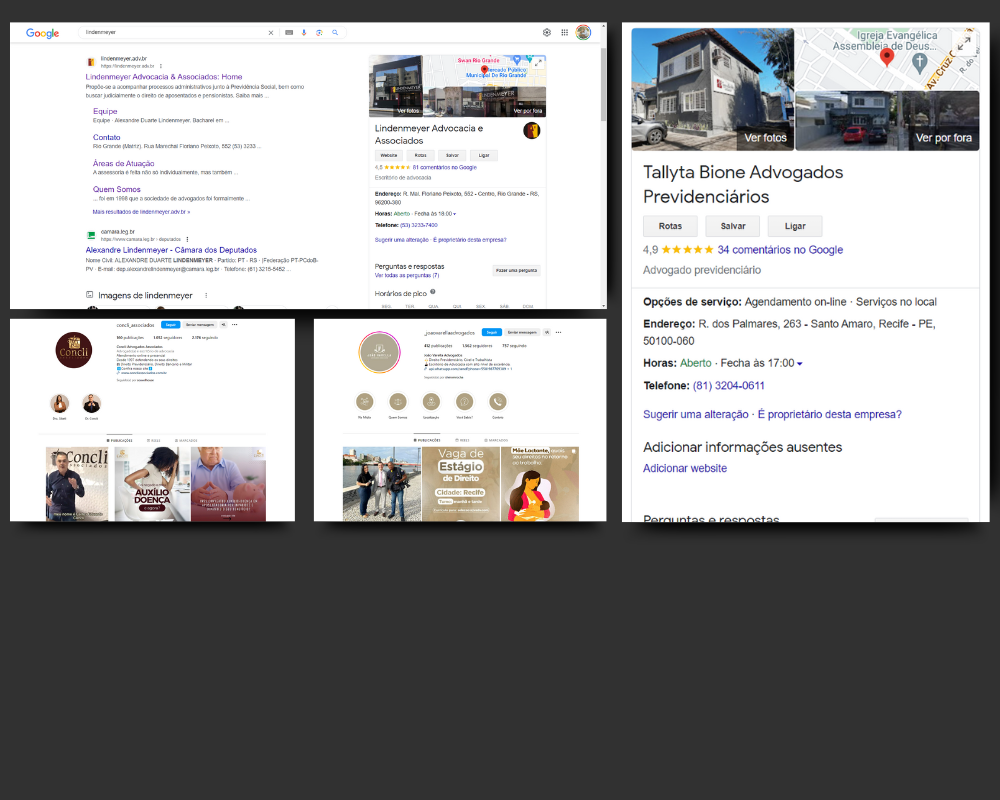Viewport: 1000px width, 800px height.
Task: Open the Mãe Lactante post thumbnail
Action: 540,484
